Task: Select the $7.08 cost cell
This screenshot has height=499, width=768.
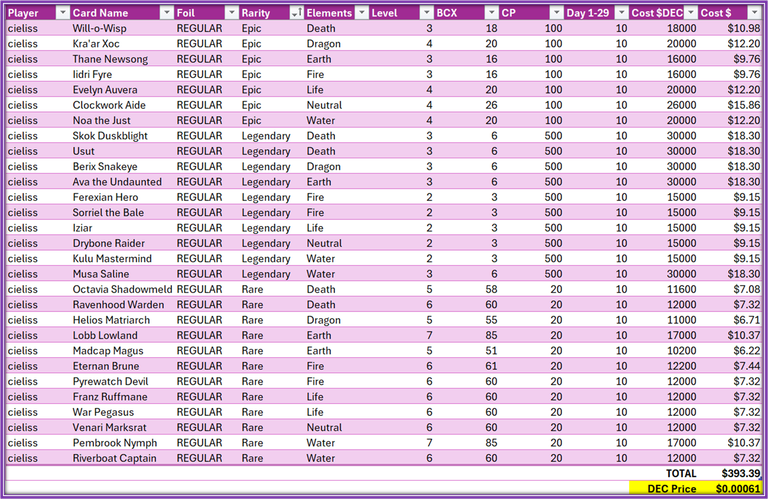Action: [730, 289]
